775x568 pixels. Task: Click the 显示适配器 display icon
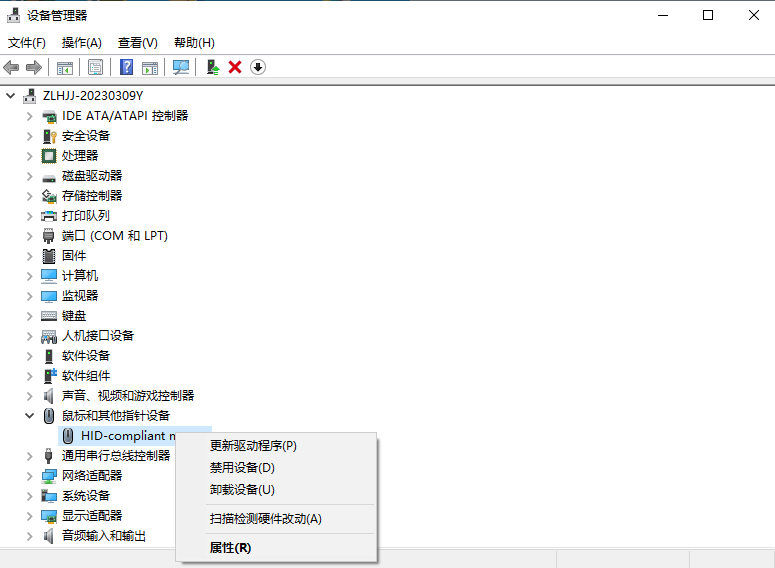[49, 516]
